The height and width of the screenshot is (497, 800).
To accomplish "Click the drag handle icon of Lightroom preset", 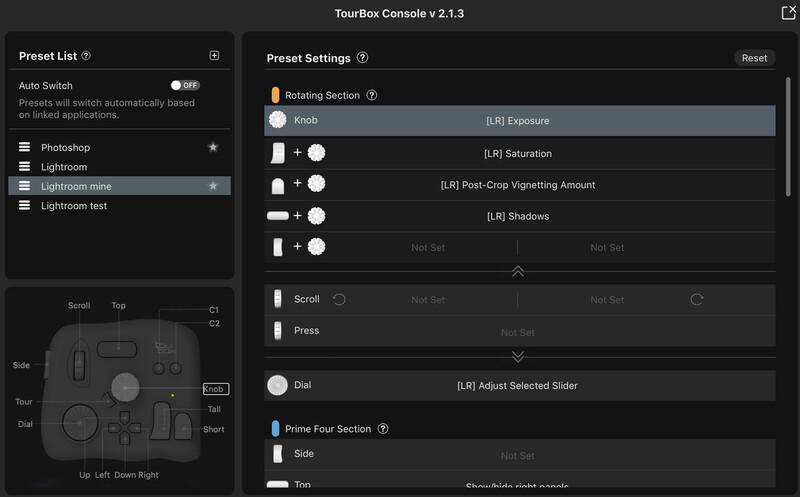I will point(24,166).
